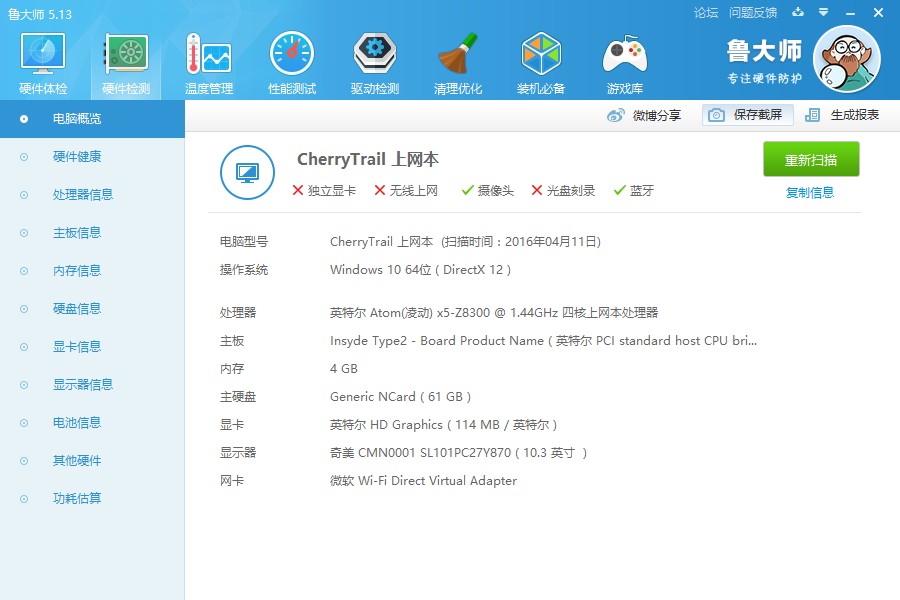
Task: Generate a report via 生成报表
Action: pyautogui.click(x=855, y=115)
